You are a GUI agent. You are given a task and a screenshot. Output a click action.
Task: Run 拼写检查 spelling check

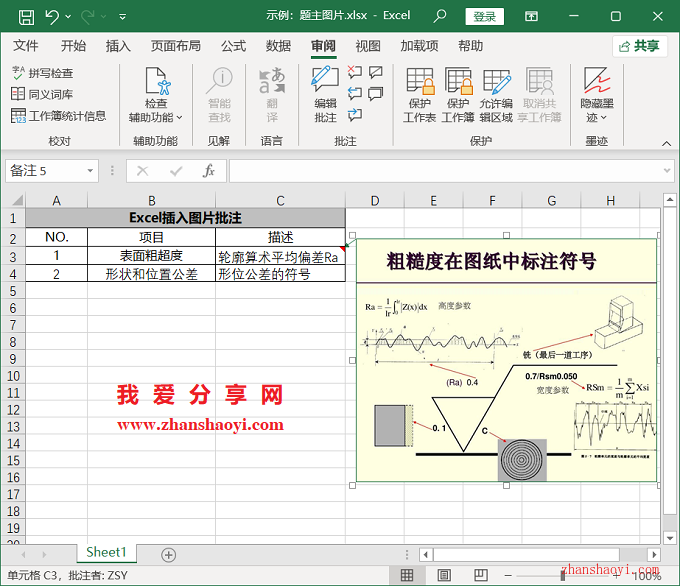pos(42,73)
